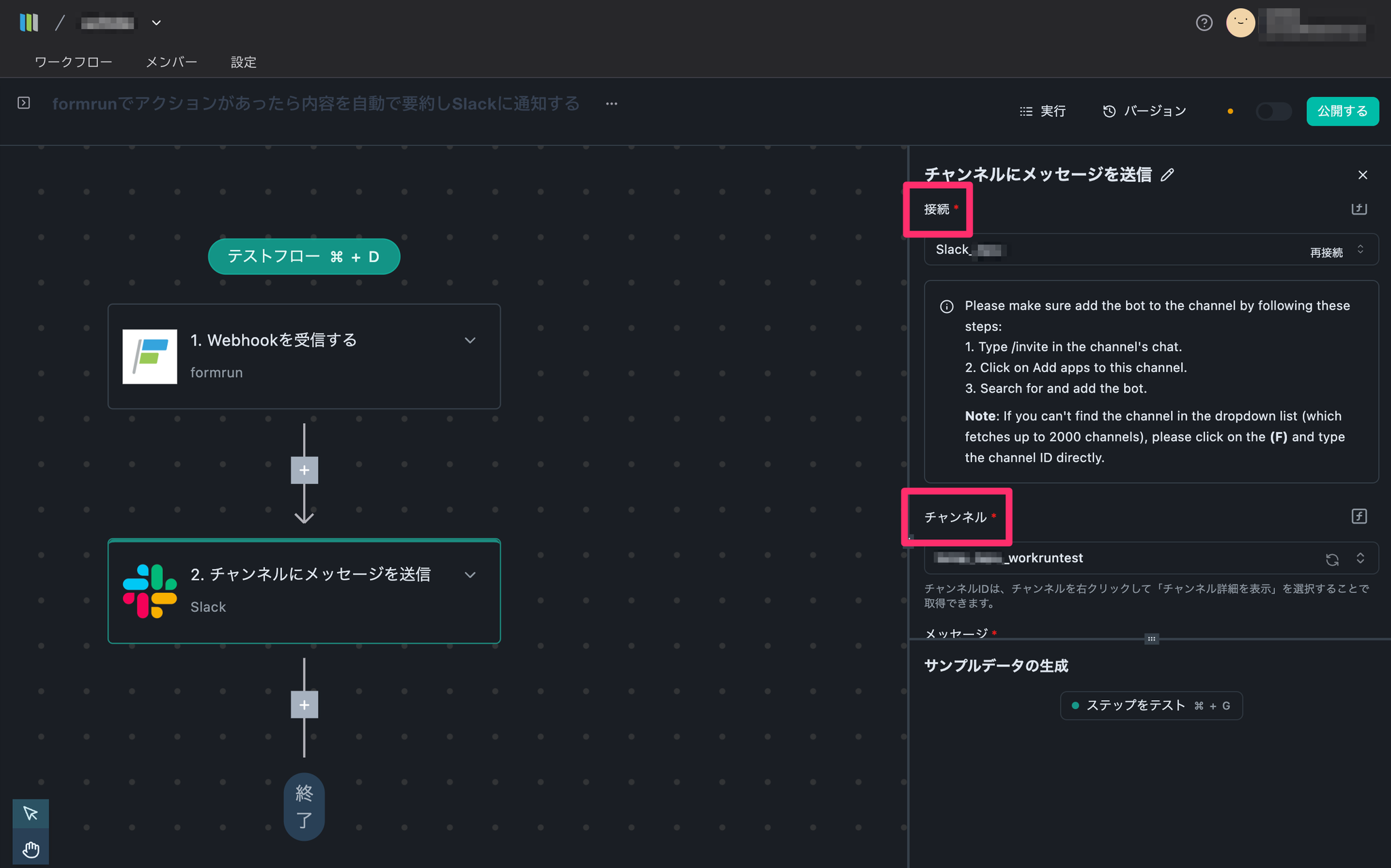Click the panel resize divider handle
The width and height of the screenshot is (1391, 868).
(1151, 638)
